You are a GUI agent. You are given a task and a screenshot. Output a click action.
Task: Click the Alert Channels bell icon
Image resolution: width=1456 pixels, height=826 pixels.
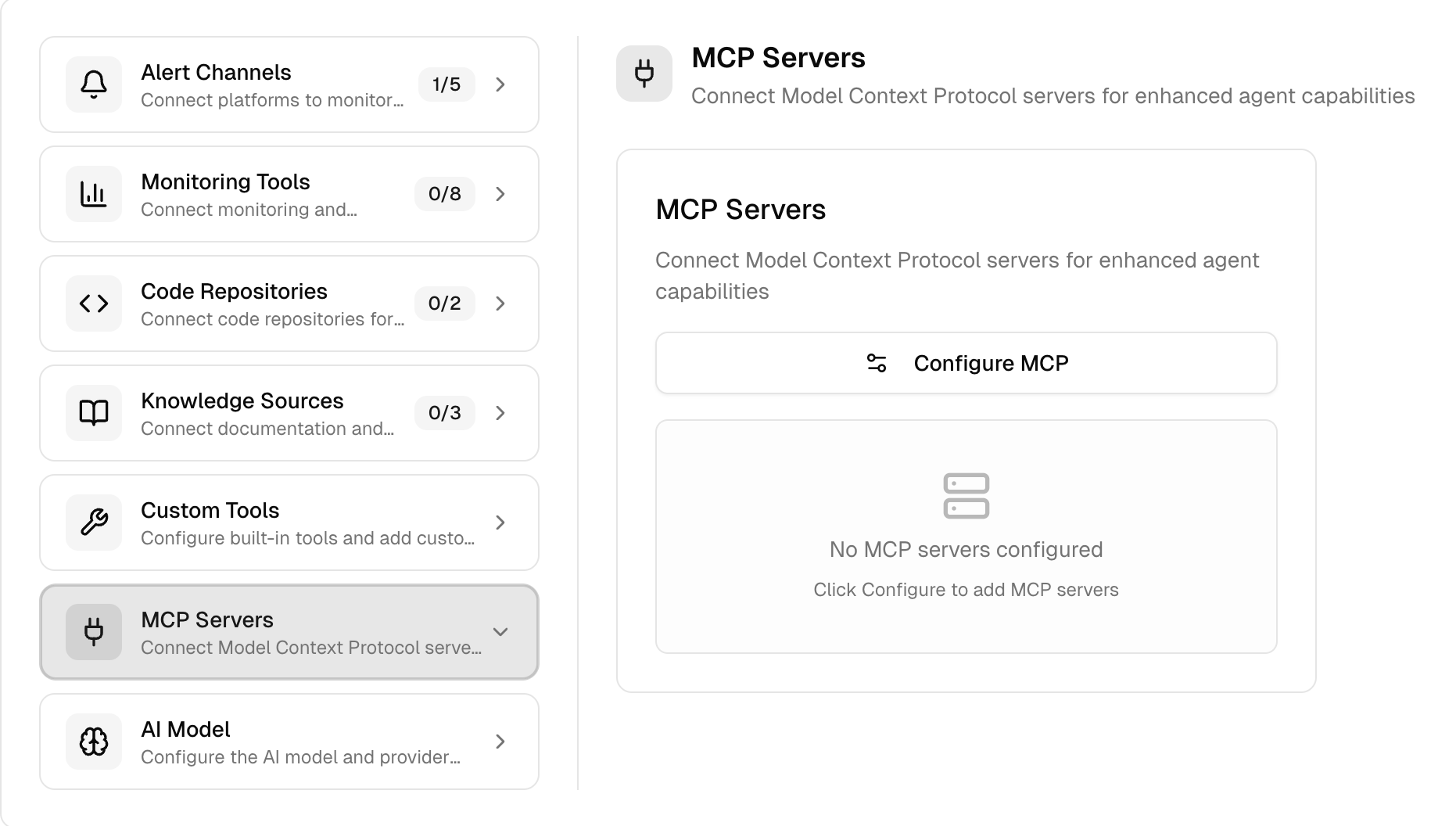click(93, 84)
